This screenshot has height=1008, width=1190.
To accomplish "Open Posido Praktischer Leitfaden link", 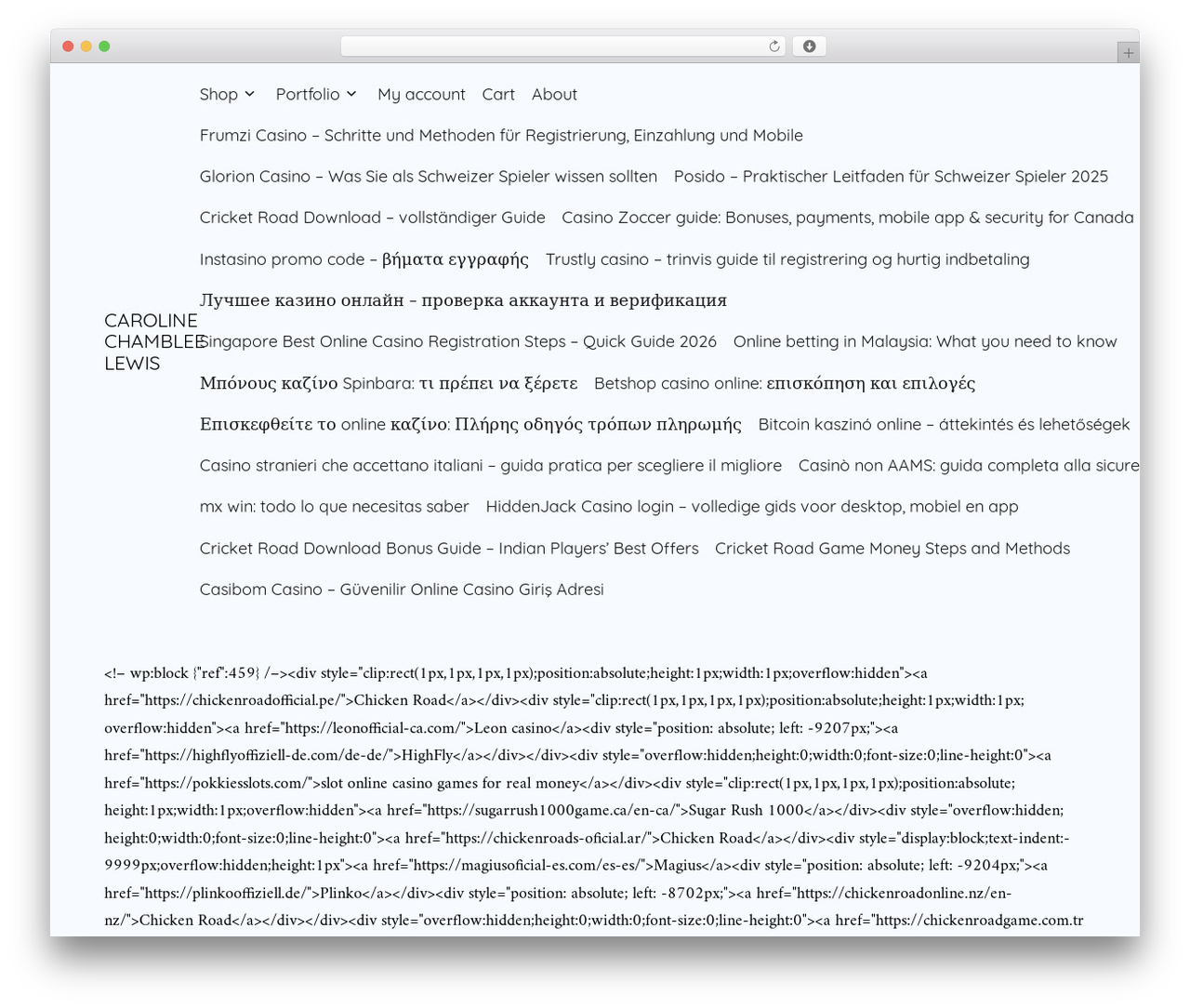I will pyautogui.click(x=891, y=177).
